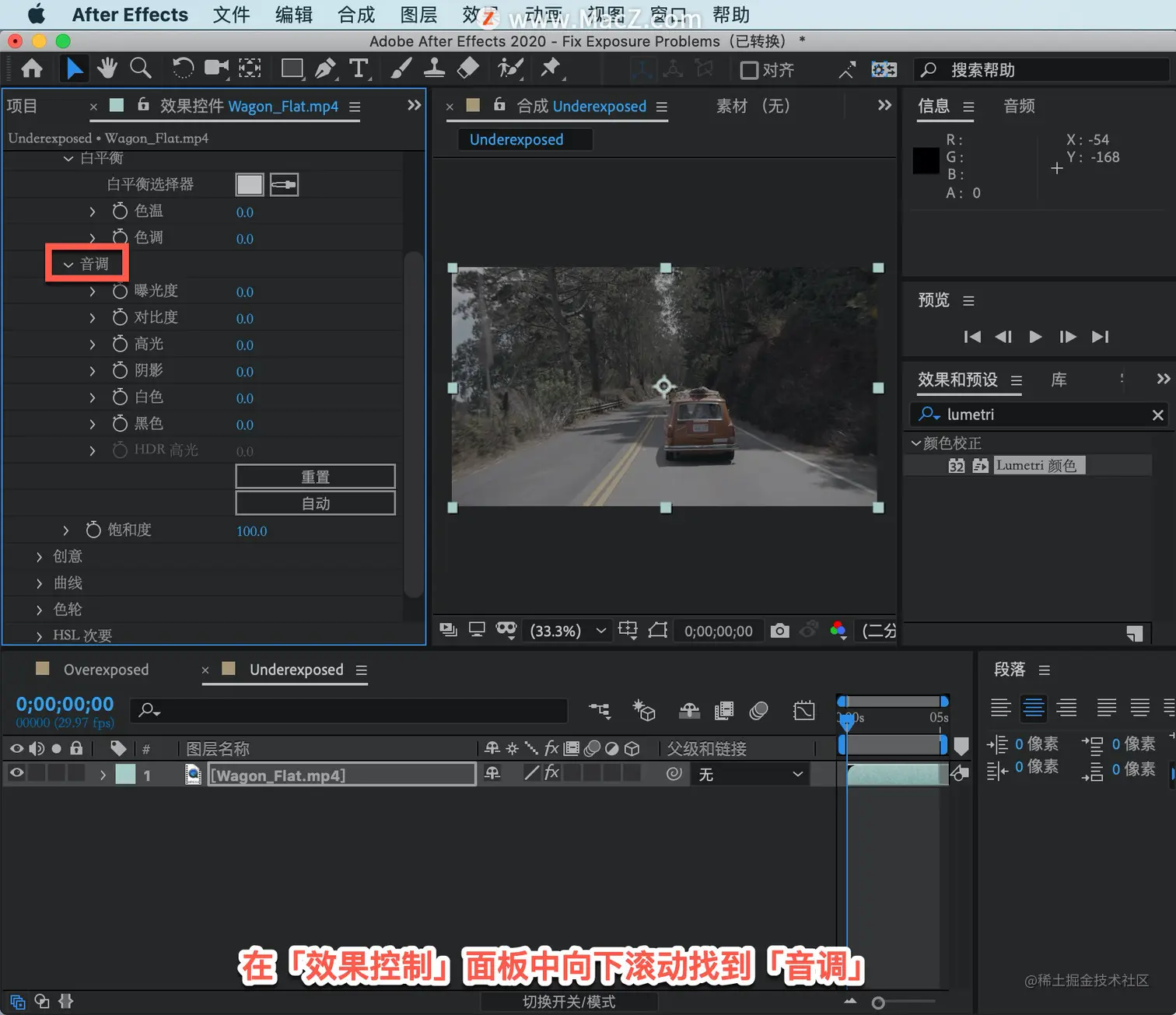Select the Camera tool
1176x1015 pixels.
pos(216,68)
